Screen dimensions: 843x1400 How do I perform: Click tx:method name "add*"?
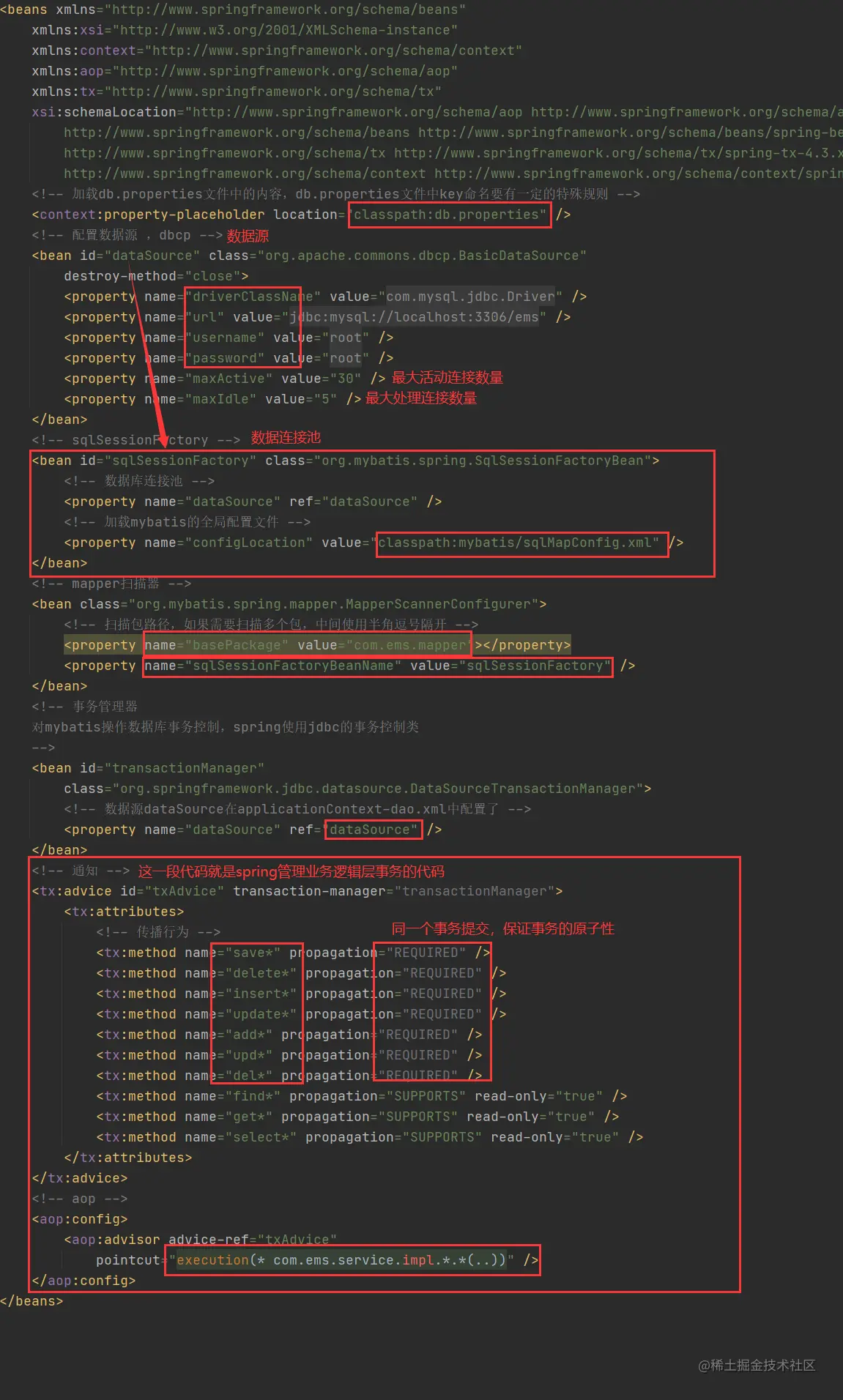[x=249, y=1035]
